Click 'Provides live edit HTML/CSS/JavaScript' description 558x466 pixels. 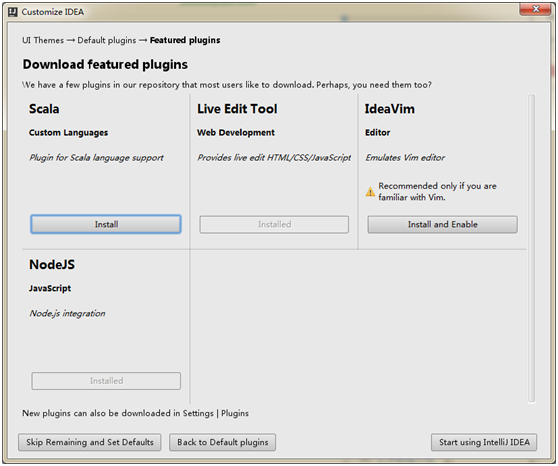click(274, 158)
